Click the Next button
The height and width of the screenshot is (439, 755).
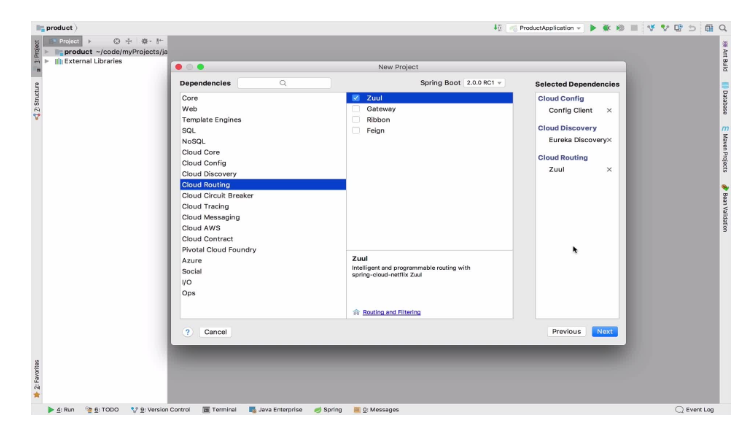(605, 332)
